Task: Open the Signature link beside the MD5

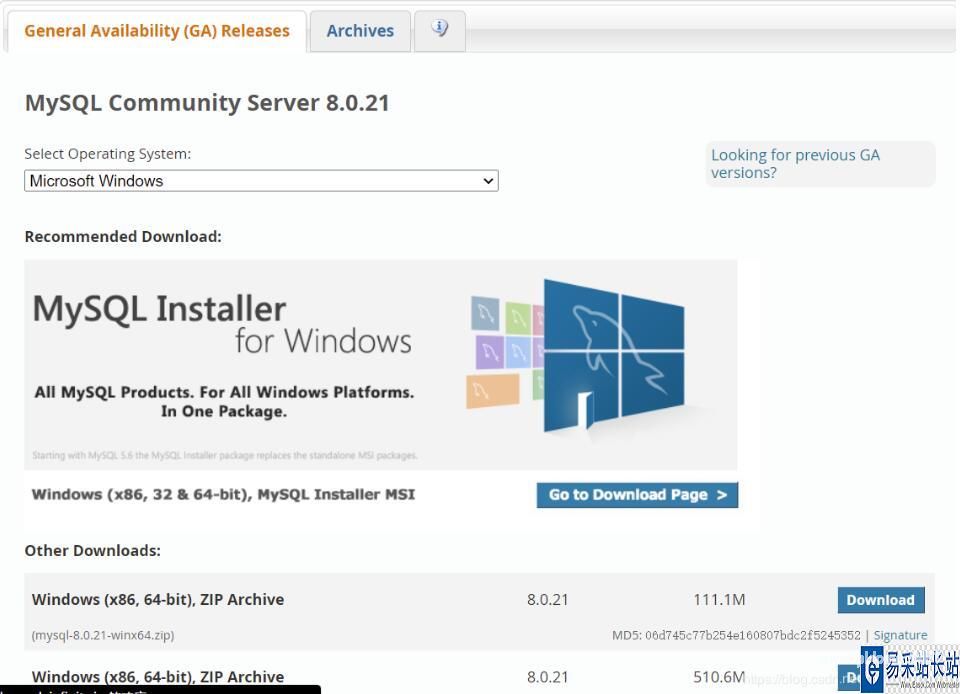Action: (x=900, y=635)
